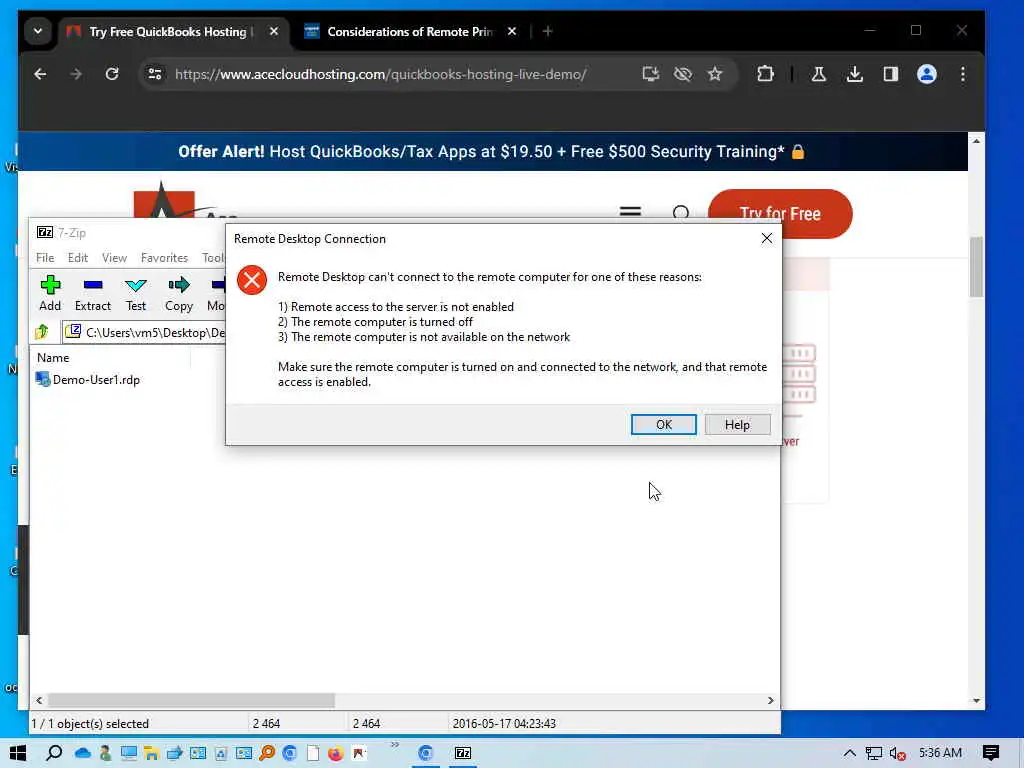Open the notification center icon
This screenshot has height=768, width=1024.
pyautogui.click(x=991, y=753)
